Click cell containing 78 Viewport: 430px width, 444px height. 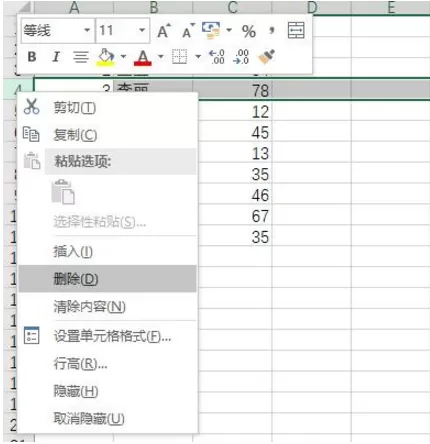(232, 90)
